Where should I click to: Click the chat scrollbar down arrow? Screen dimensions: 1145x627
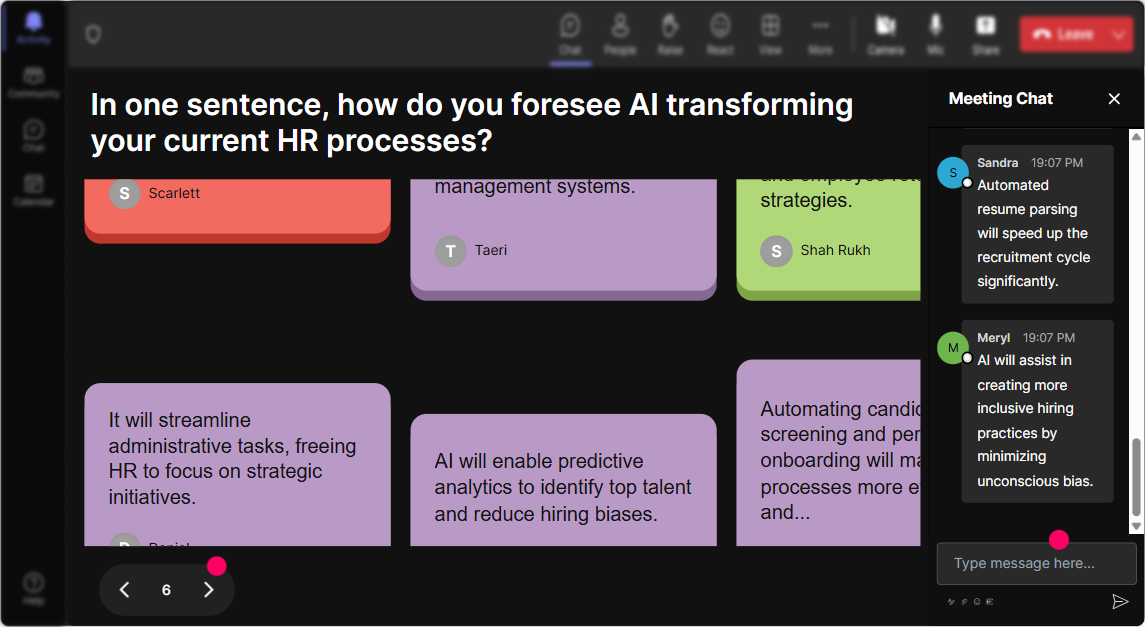[1136, 526]
